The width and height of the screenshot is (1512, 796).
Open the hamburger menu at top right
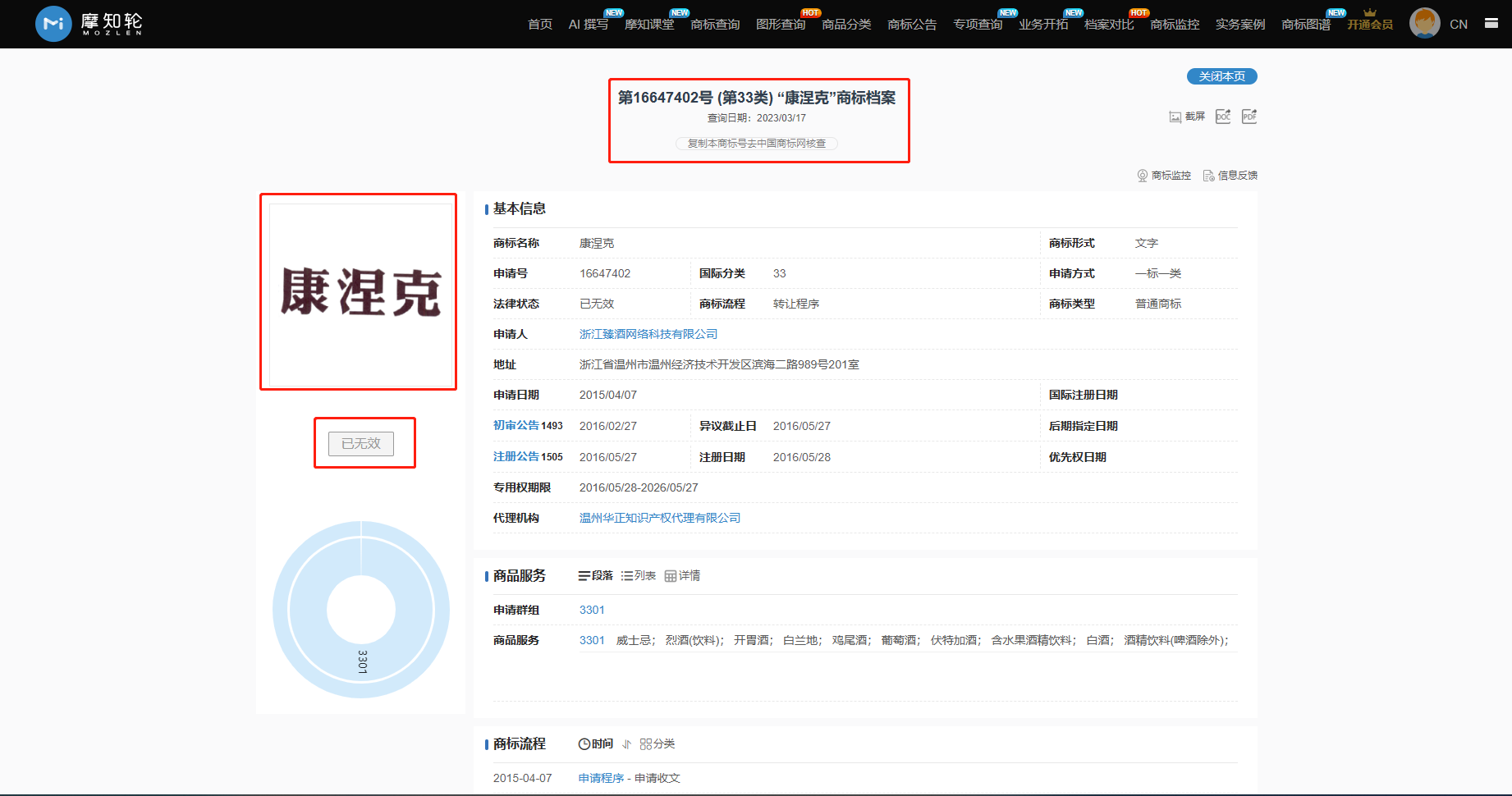click(x=1491, y=24)
